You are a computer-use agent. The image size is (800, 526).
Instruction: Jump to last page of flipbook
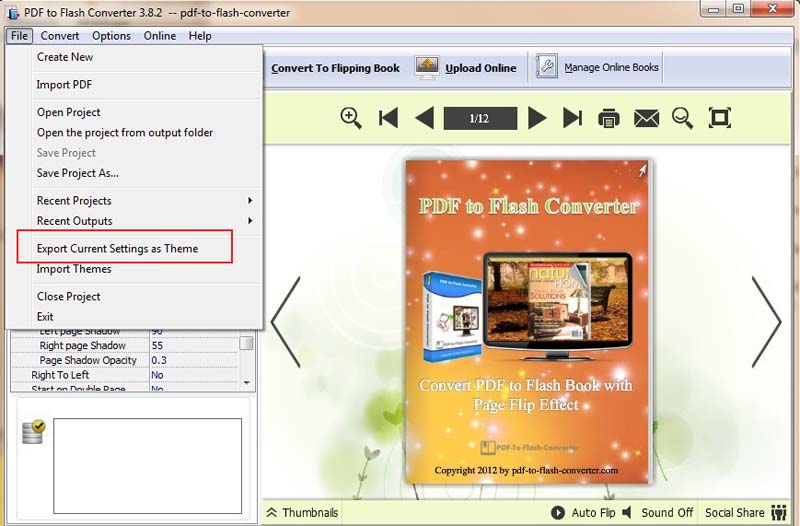pos(572,118)
